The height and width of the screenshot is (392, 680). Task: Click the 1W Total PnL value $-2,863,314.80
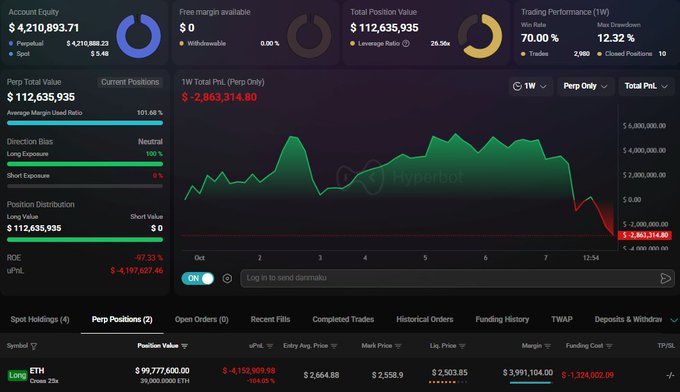[x=219, y=97]
